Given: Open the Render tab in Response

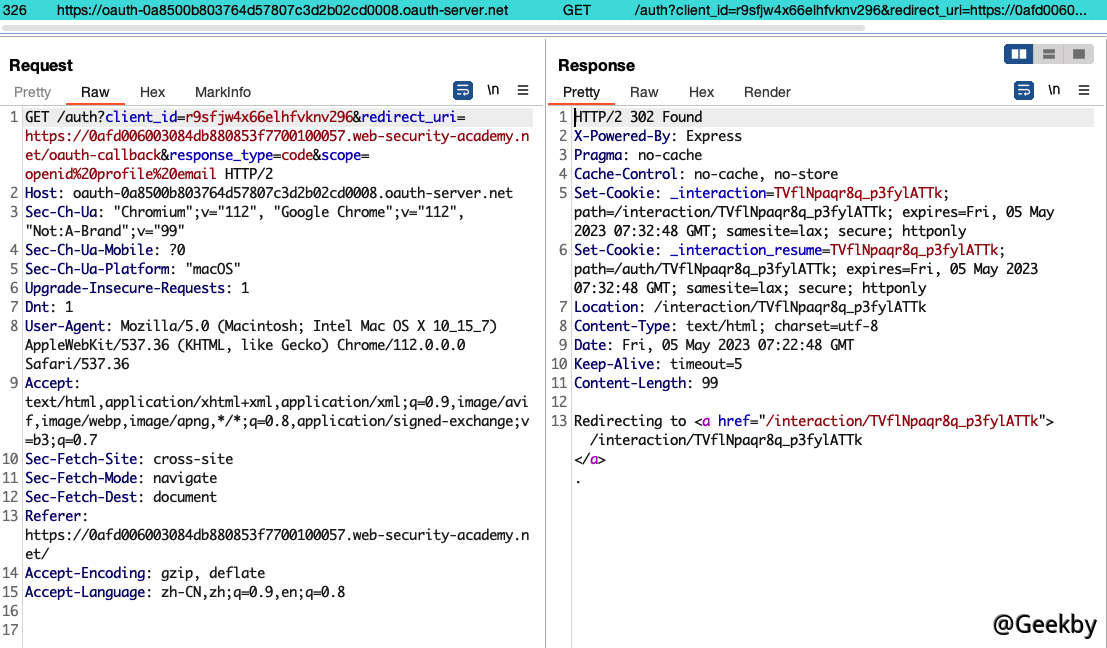Looking at the screenshot, I should point(767,92).
